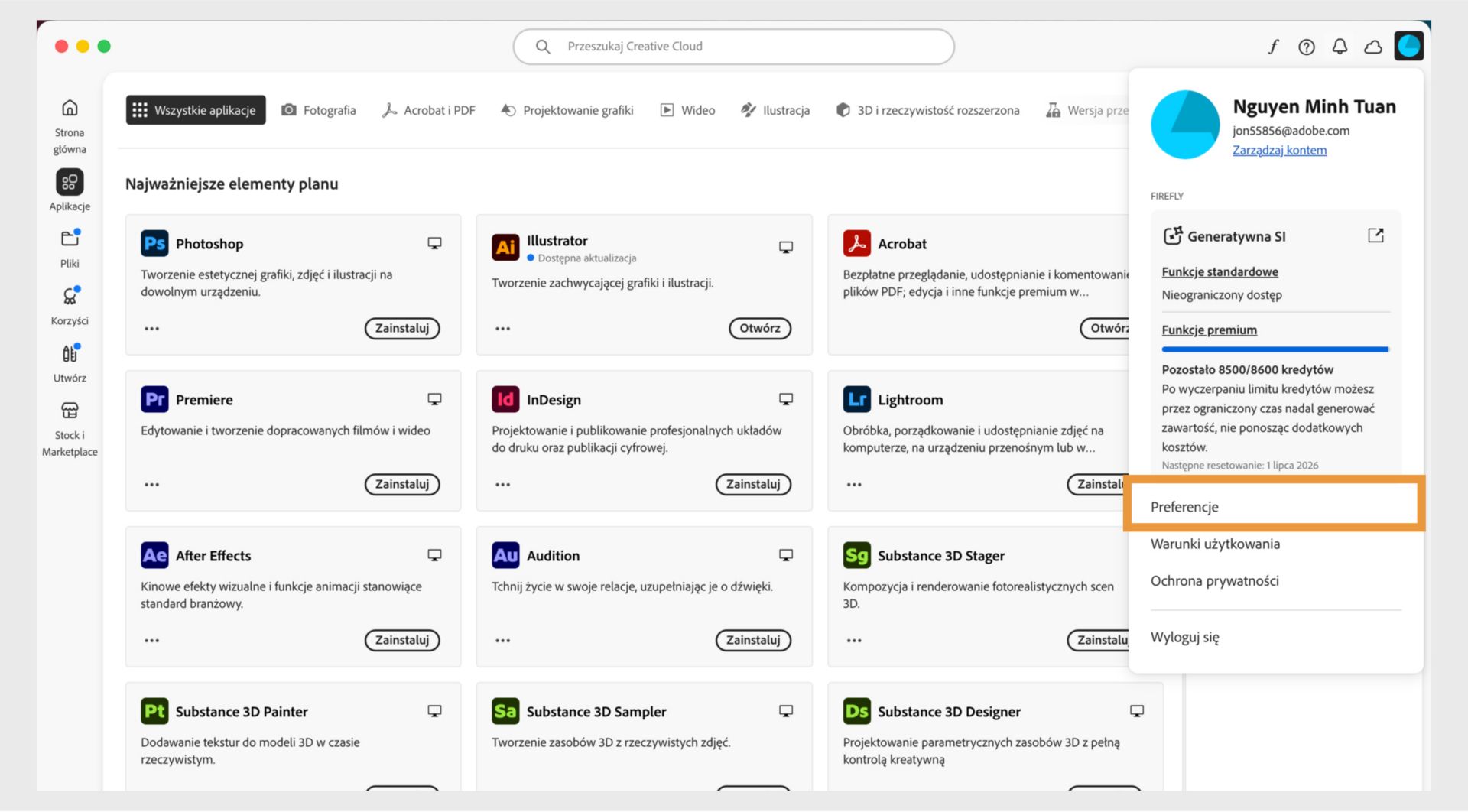
Task: Install Premiere with Zainstaluj button
Action: [x=402, y=485]
